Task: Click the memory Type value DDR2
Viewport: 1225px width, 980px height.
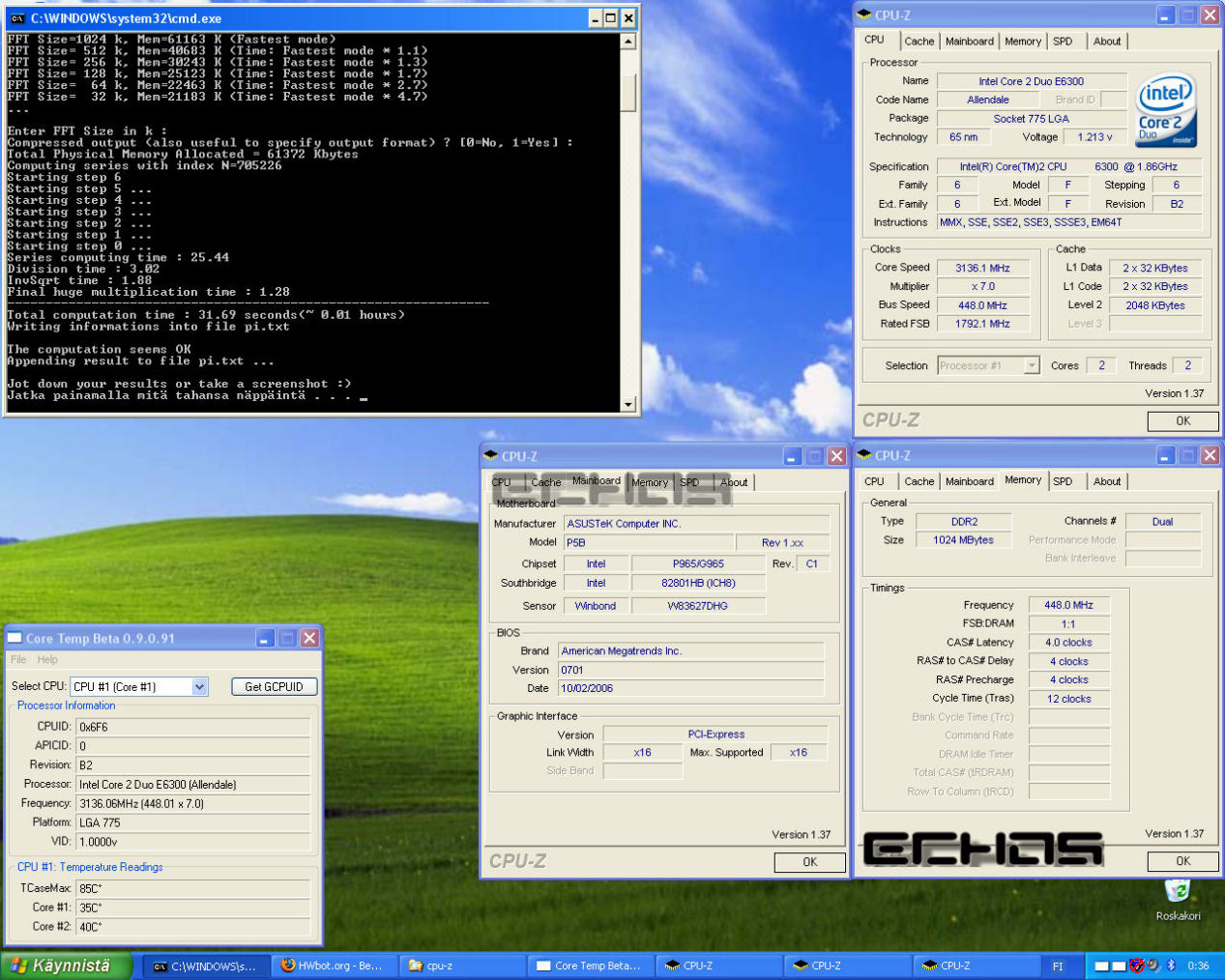Action: [963, 521]
